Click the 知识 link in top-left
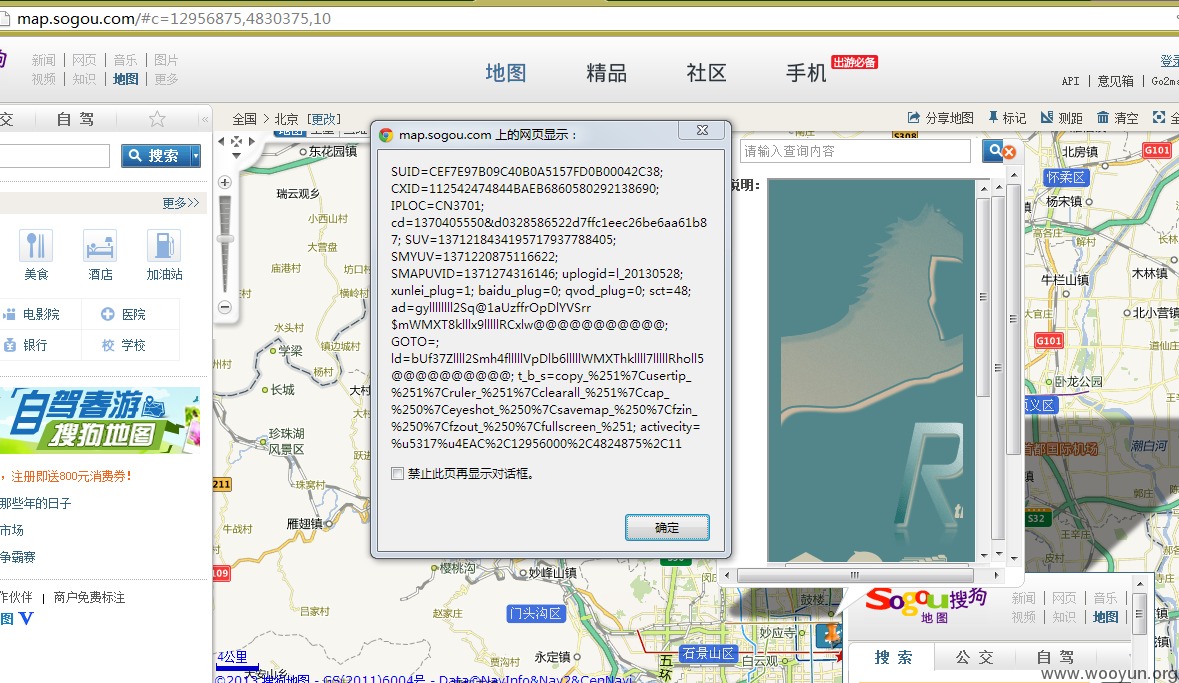 (84, 79)
